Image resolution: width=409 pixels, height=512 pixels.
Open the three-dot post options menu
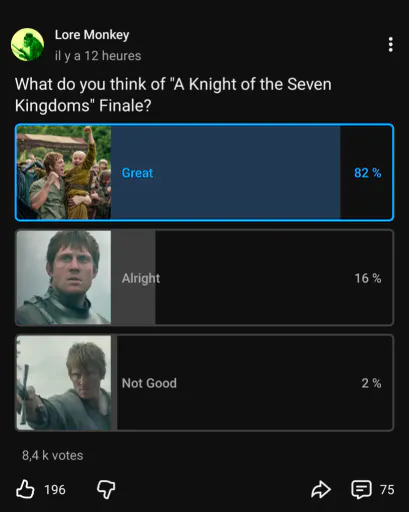tap(390, 45)
